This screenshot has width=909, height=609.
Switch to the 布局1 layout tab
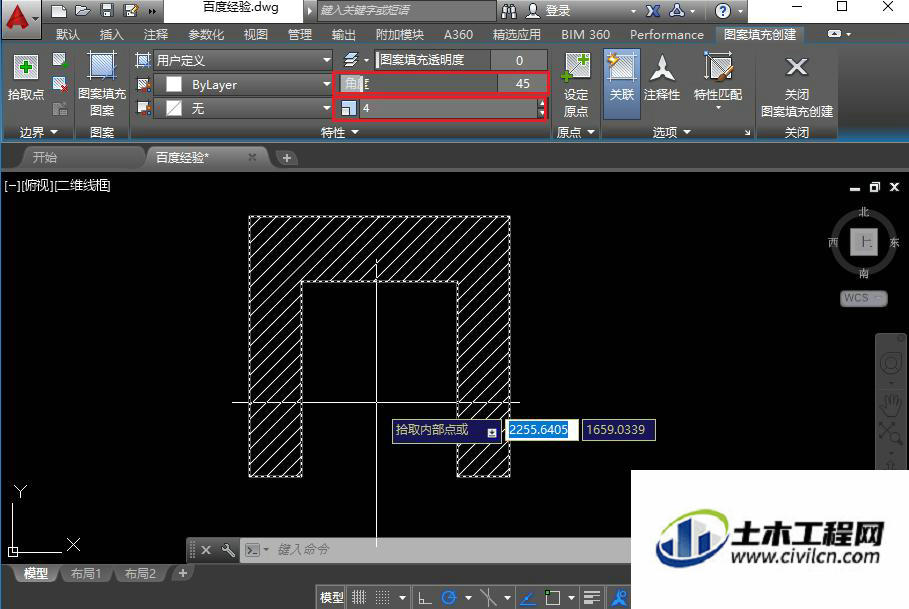click(86, 574)
